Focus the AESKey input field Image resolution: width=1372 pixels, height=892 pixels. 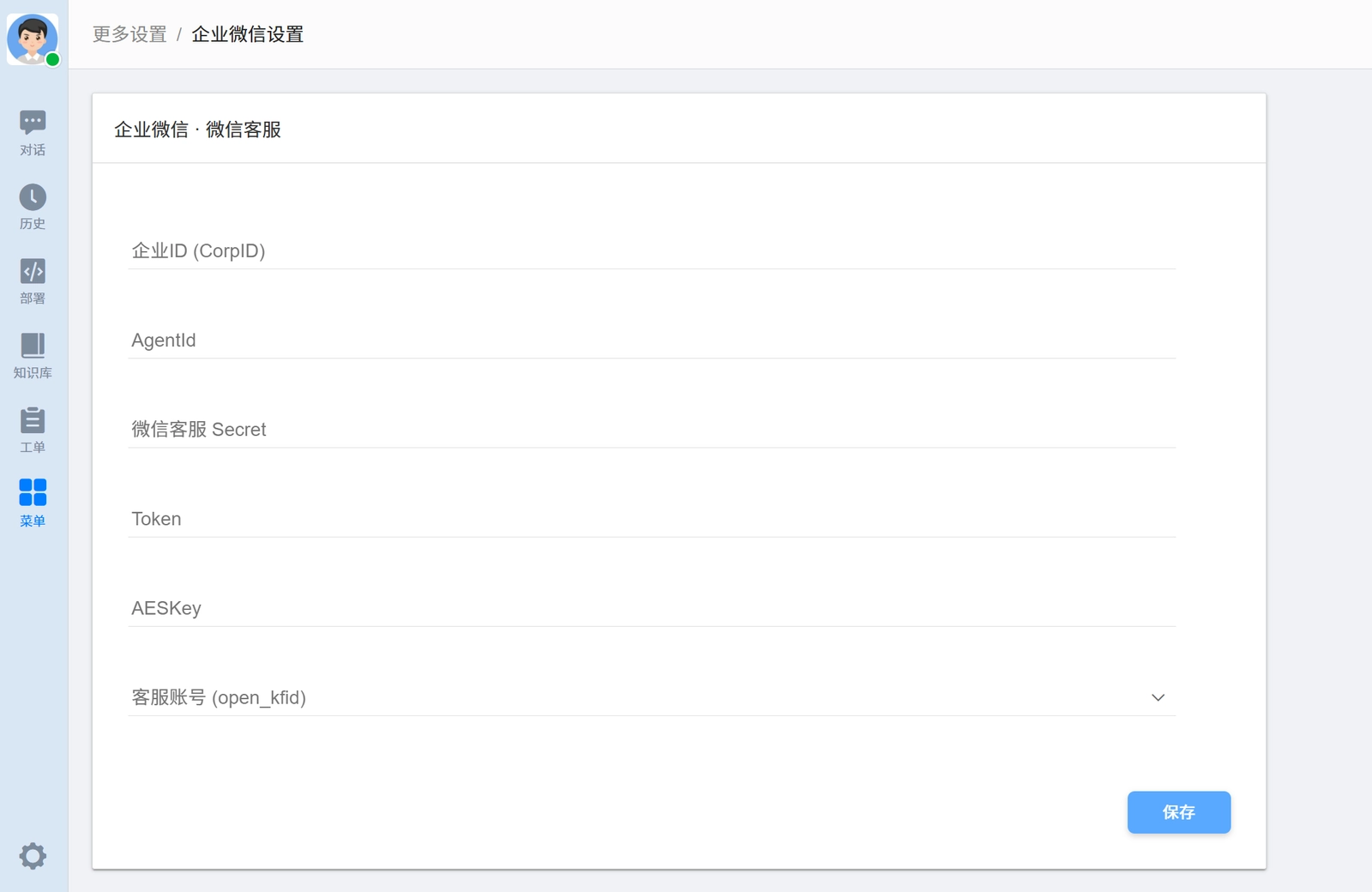[652, 607]
